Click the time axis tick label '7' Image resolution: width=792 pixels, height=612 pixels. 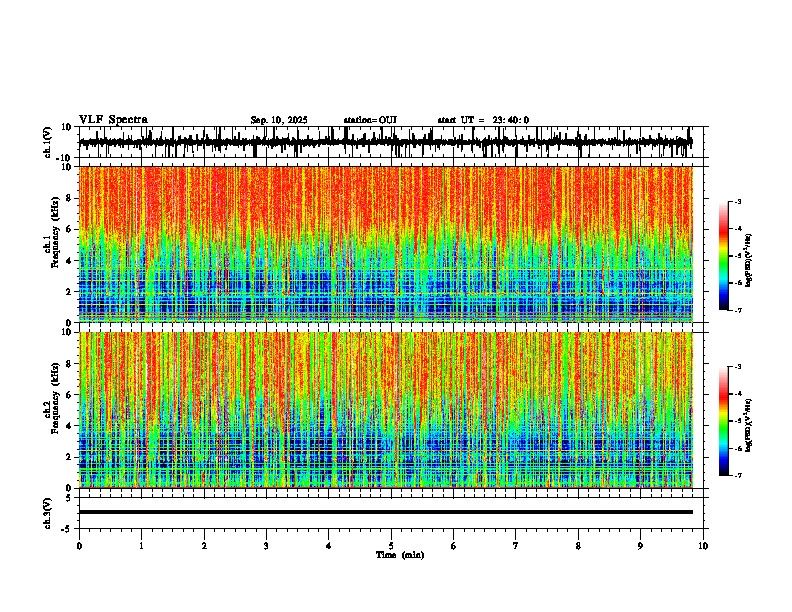click(516, 546)
